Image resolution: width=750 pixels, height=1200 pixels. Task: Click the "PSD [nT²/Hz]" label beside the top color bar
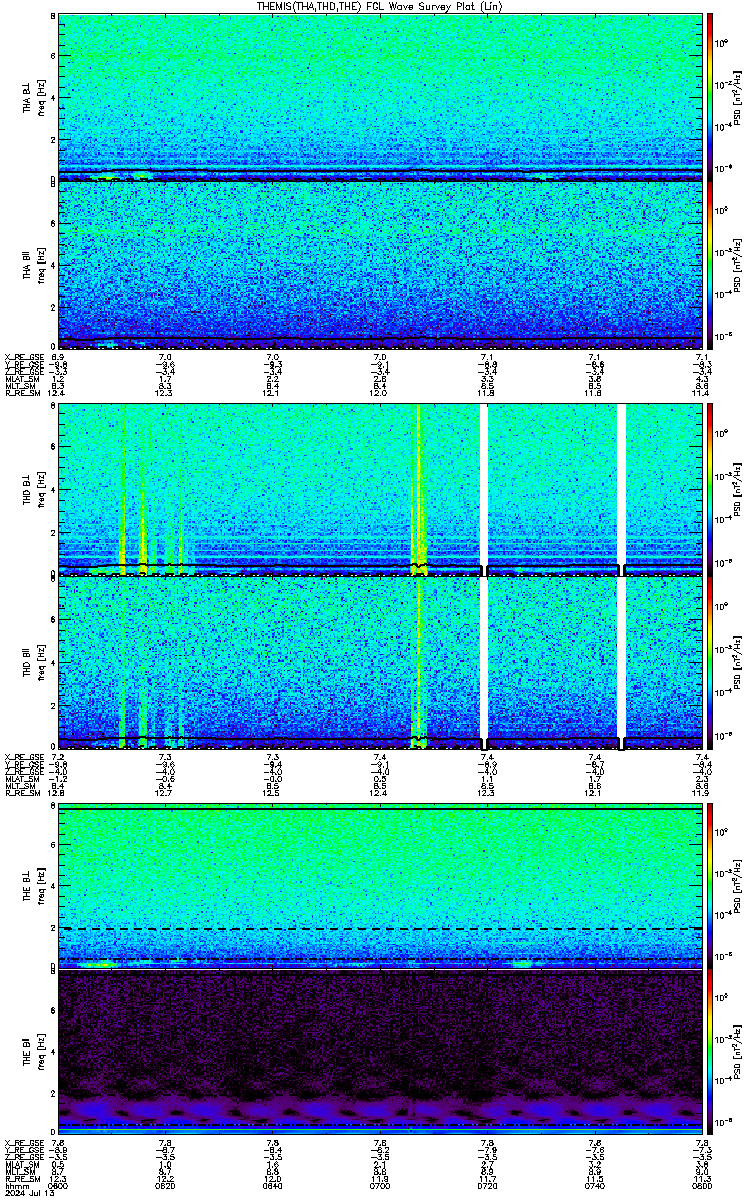coord(738,97)
